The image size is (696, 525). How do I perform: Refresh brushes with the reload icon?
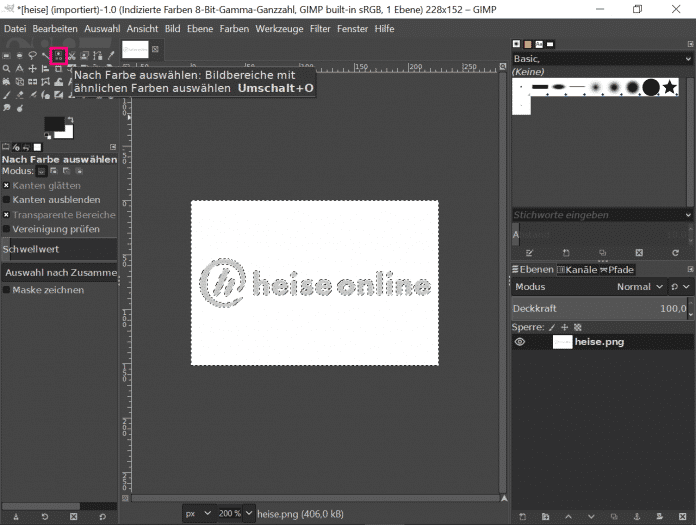(676, 252)
